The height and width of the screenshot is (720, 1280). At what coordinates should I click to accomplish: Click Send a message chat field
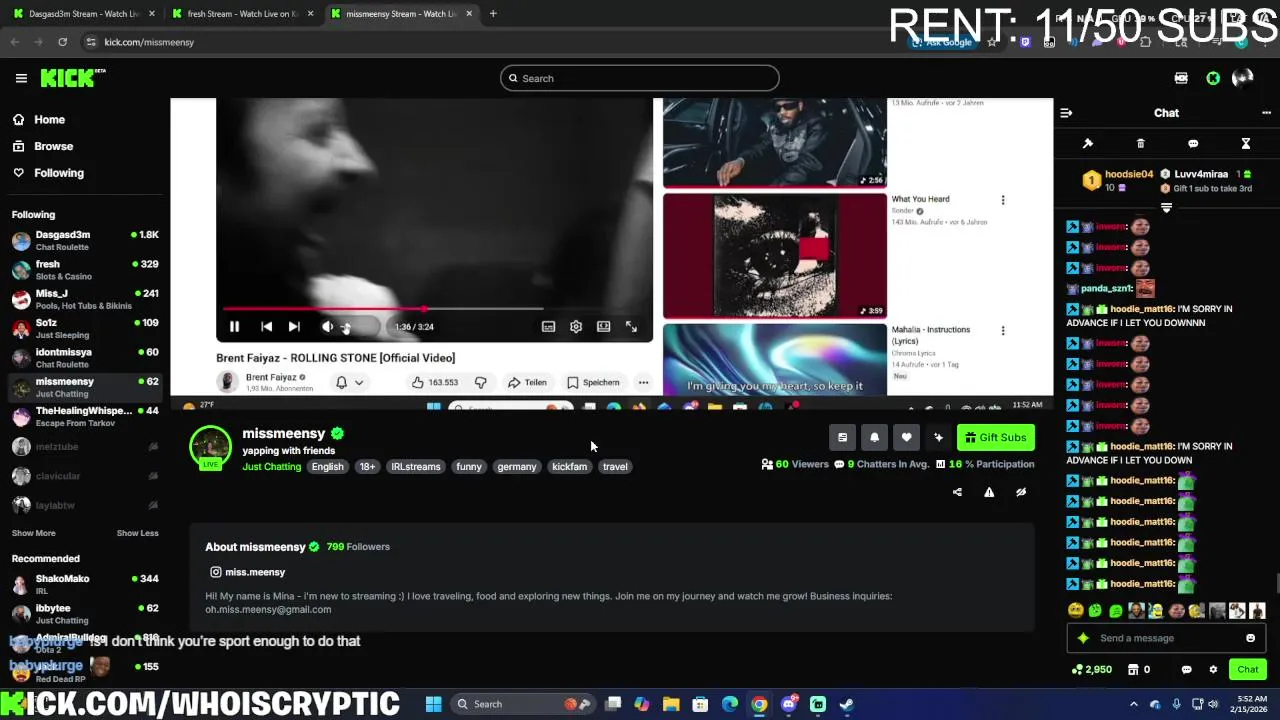click(1165, 638)
